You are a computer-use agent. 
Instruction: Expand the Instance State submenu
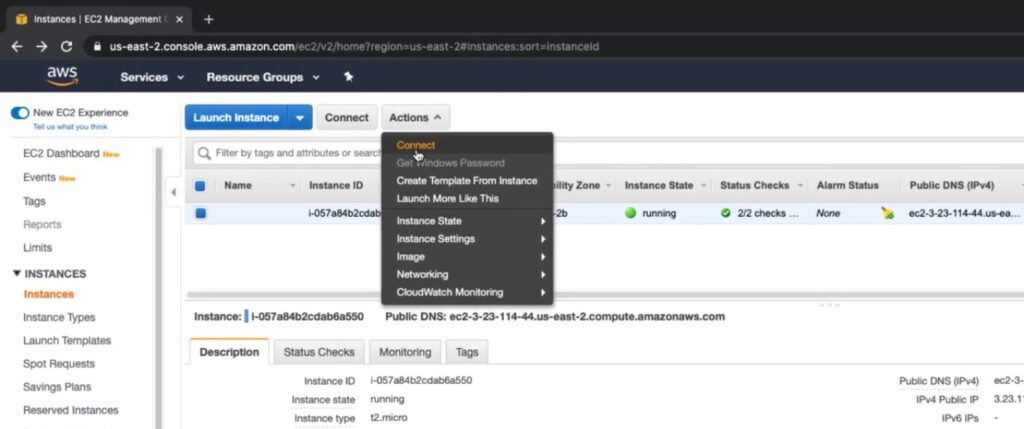click(467, 221)
